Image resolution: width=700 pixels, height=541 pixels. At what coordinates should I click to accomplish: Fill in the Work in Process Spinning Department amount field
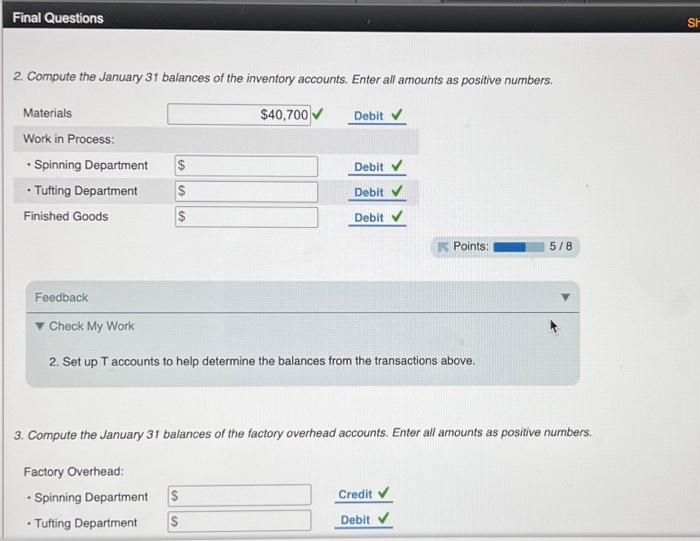246,166
